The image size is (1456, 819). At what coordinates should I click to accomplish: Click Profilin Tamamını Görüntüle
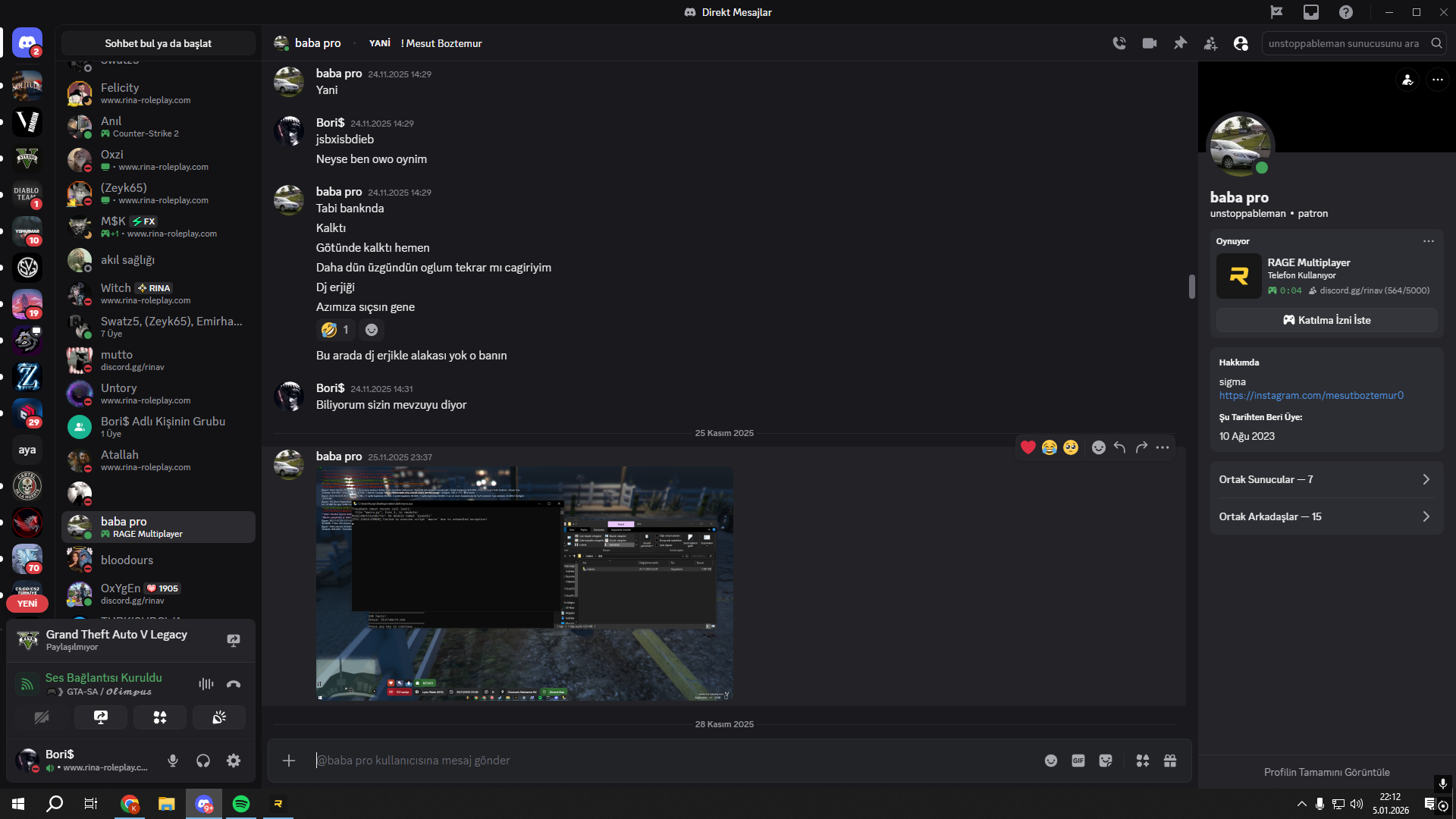pos(1326,772)
